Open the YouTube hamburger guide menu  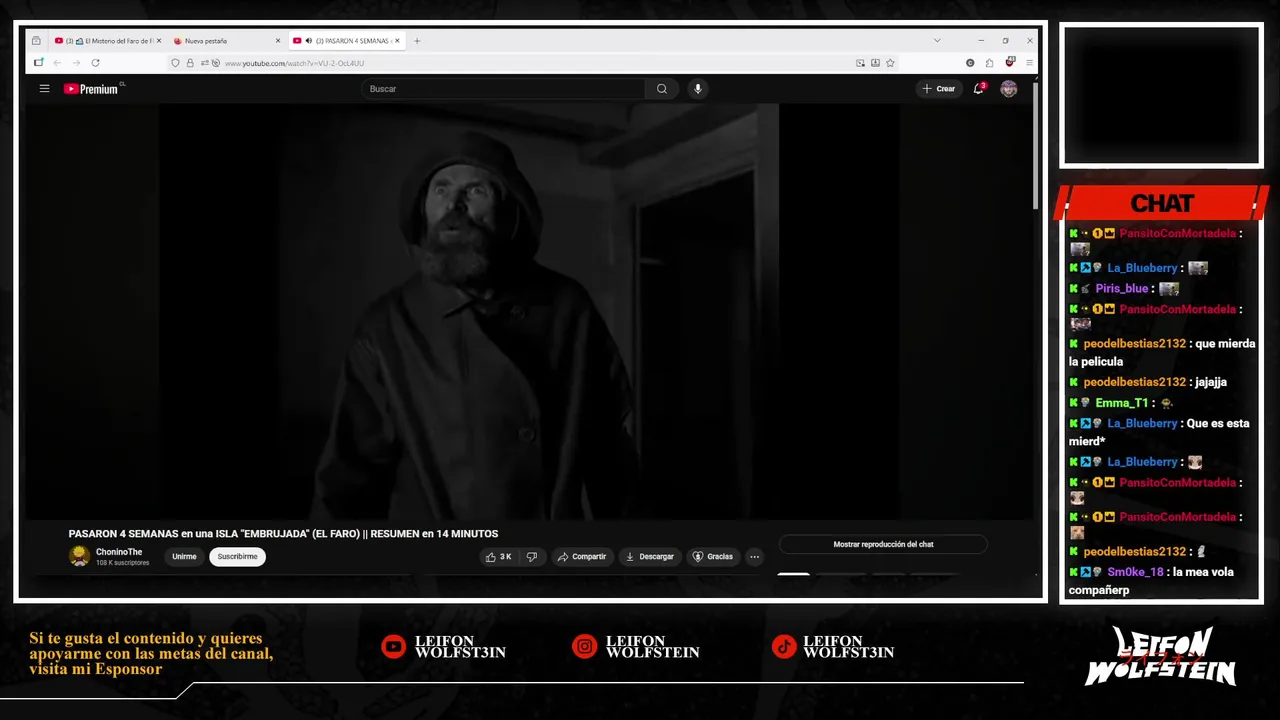pyautogui.click(x=44, y=89)
